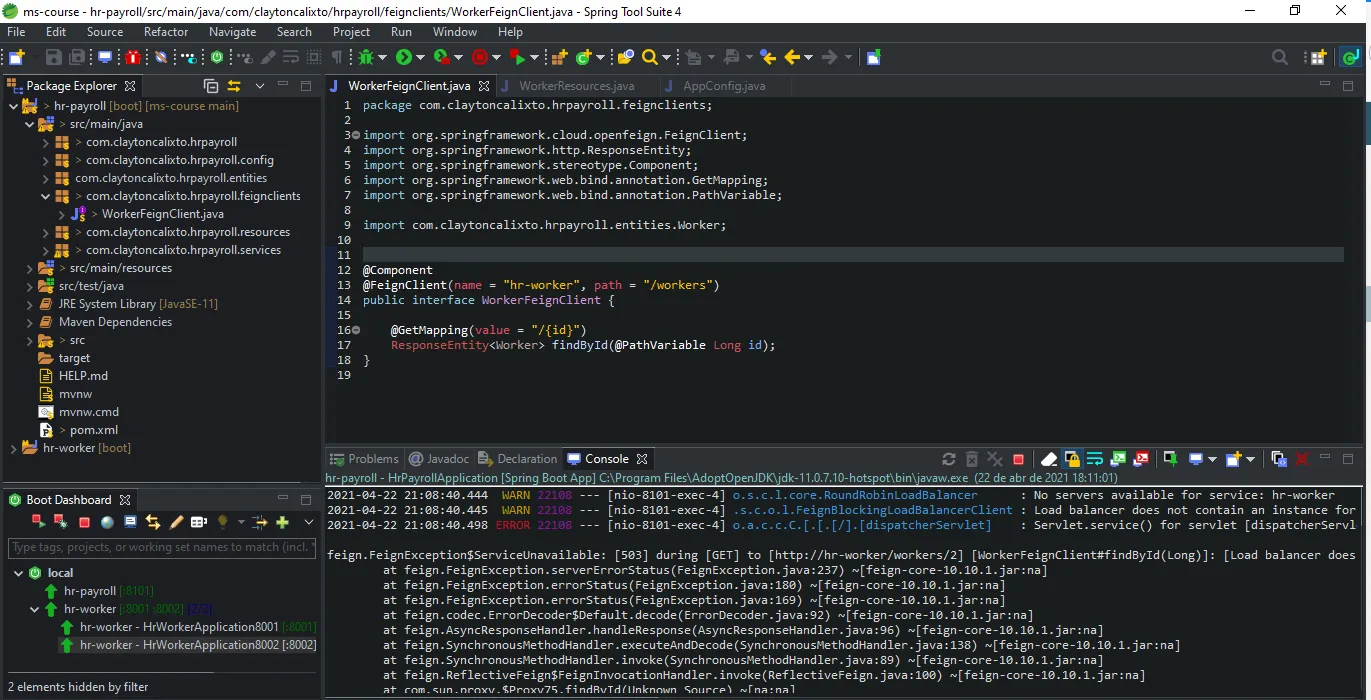Toggle Link with Editor in Package Explorer

tap(234, 86)
